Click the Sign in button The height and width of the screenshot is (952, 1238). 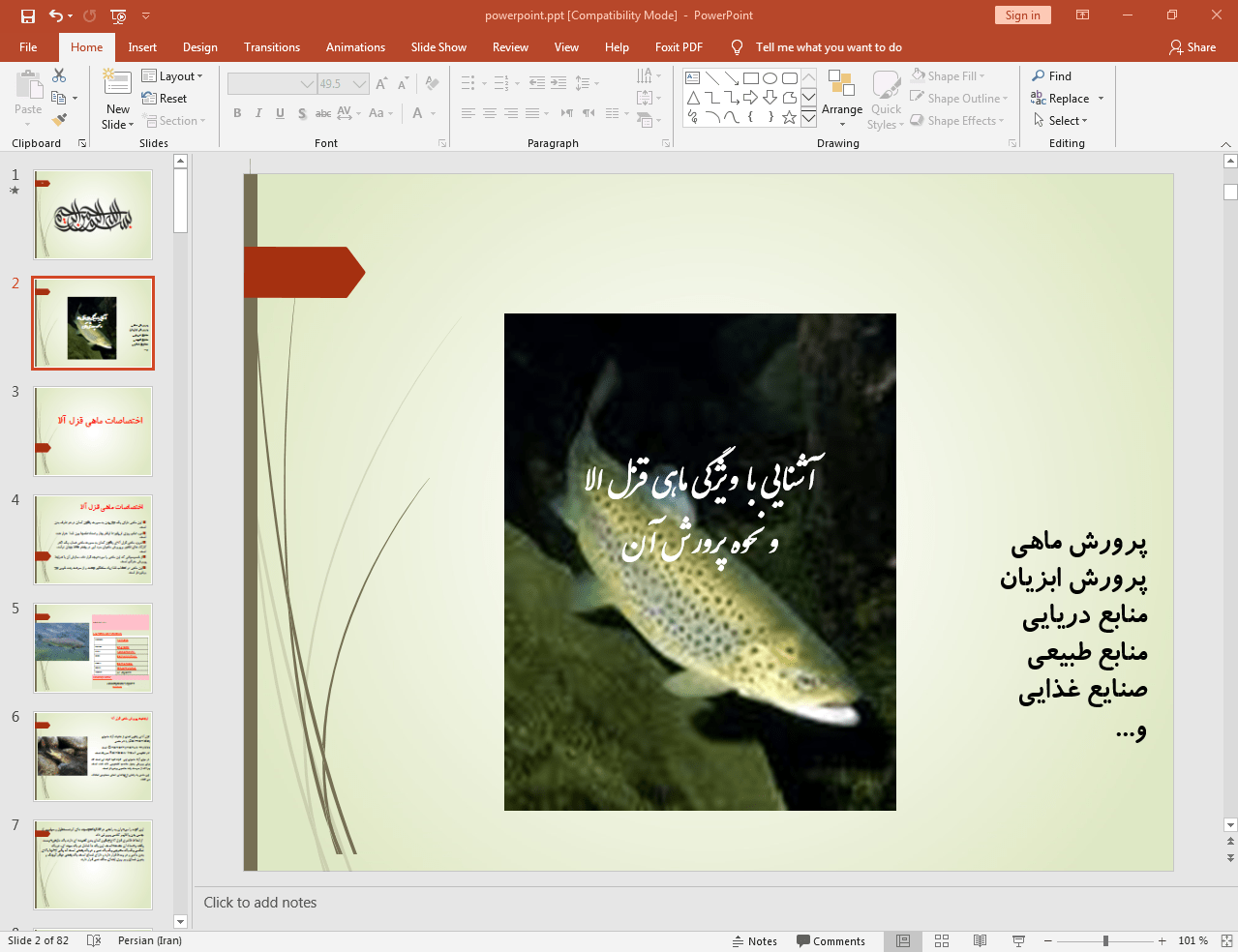1022,15
